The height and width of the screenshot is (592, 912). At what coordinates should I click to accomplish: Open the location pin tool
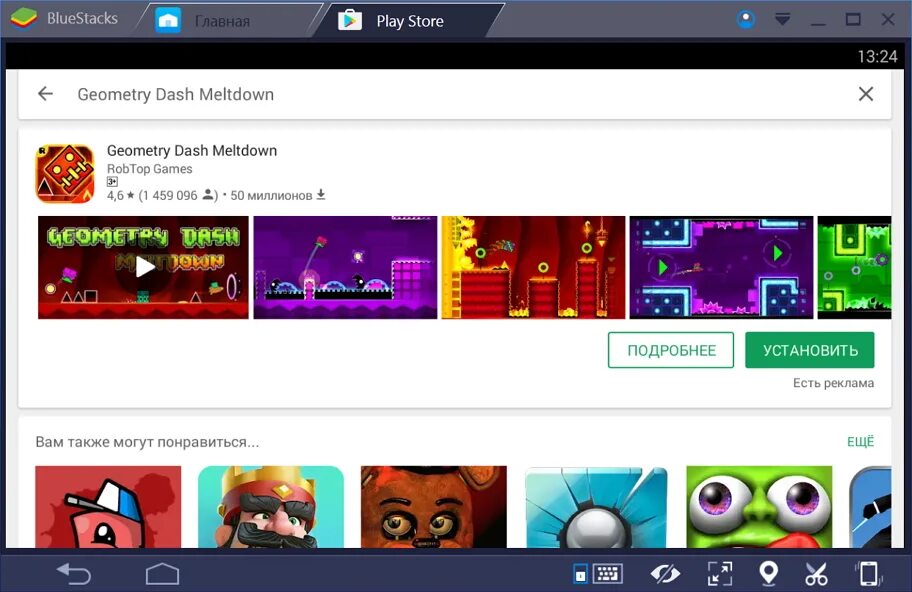(769, 574)
